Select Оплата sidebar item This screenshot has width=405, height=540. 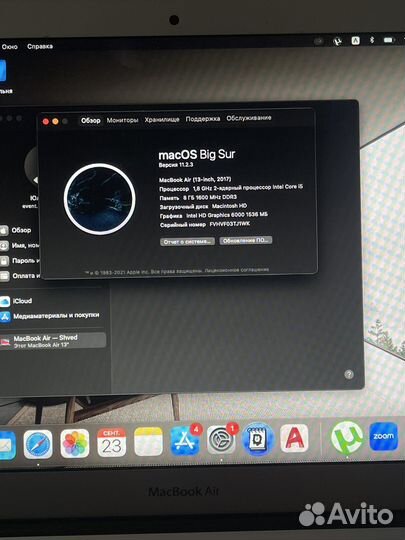tap(20, 276)
